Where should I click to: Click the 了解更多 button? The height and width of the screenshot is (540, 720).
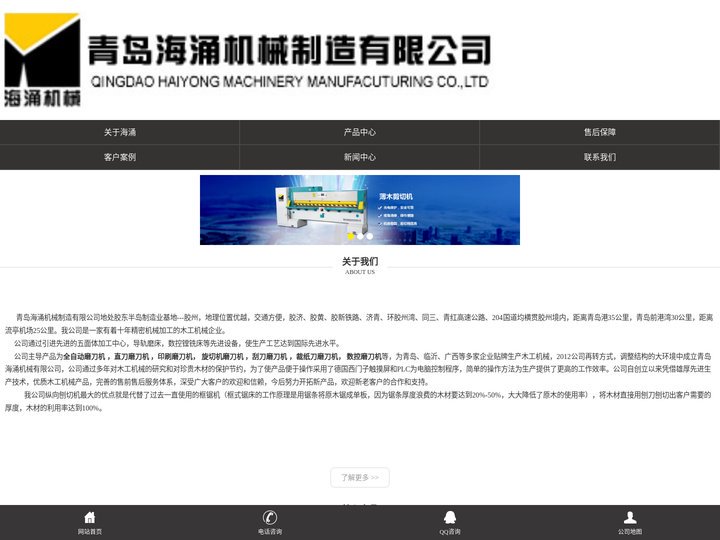[x=360, y=478]
